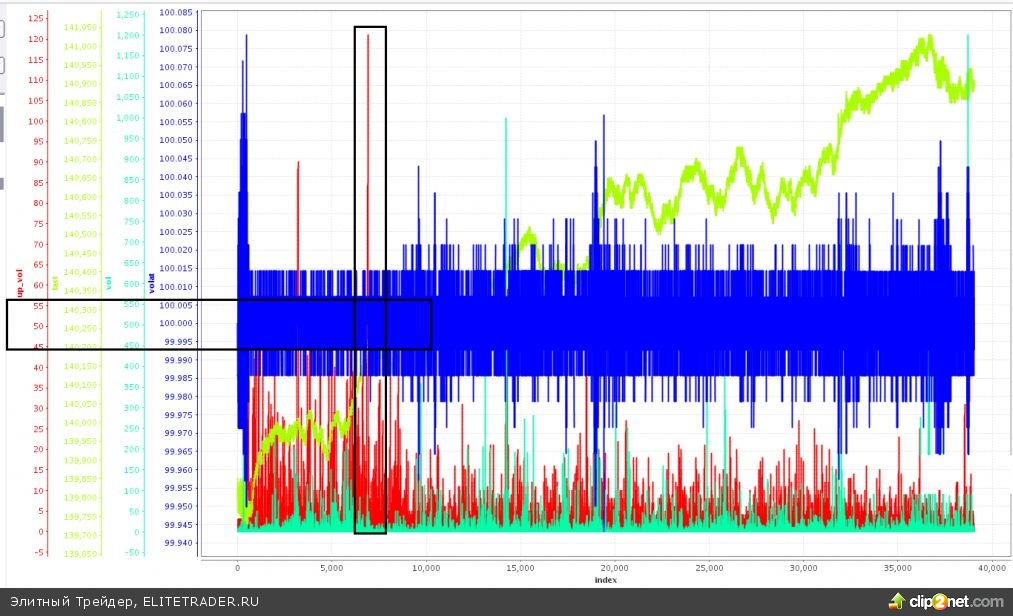Screen dimensions: 1013x616
Task: Click the blue spike peak near index 19,500
Action: [x=605, y=116]
